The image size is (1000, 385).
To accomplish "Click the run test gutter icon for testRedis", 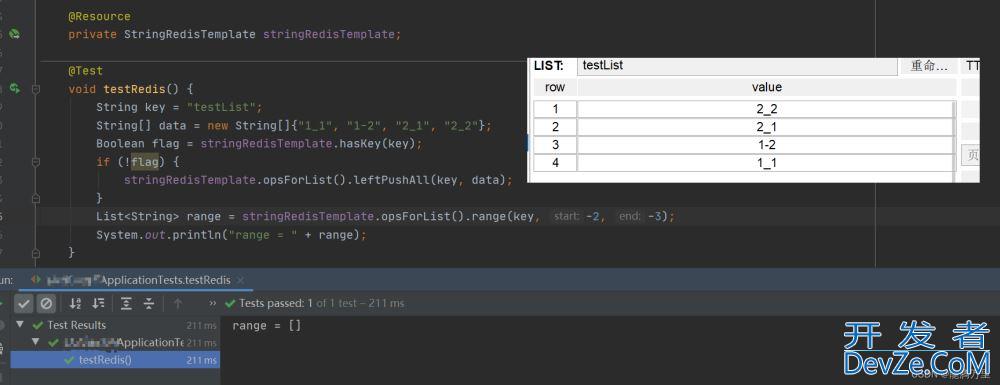I will pos(14,89).
